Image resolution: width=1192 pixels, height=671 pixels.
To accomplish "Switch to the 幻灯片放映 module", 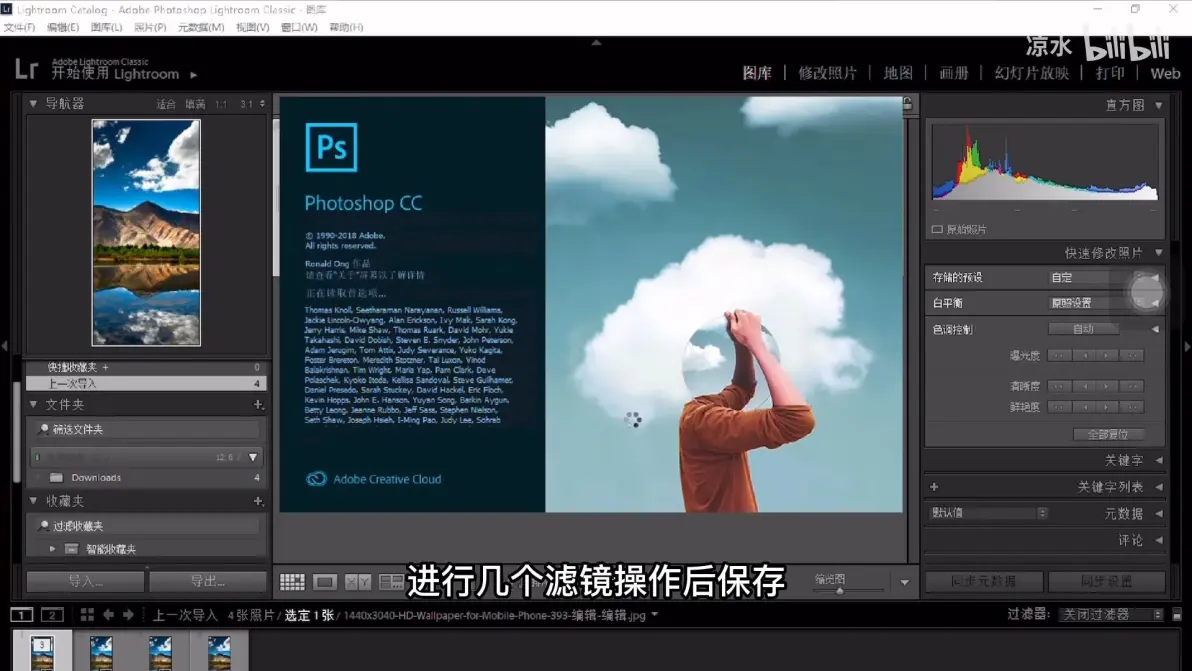I will (x=1032, y=73).
